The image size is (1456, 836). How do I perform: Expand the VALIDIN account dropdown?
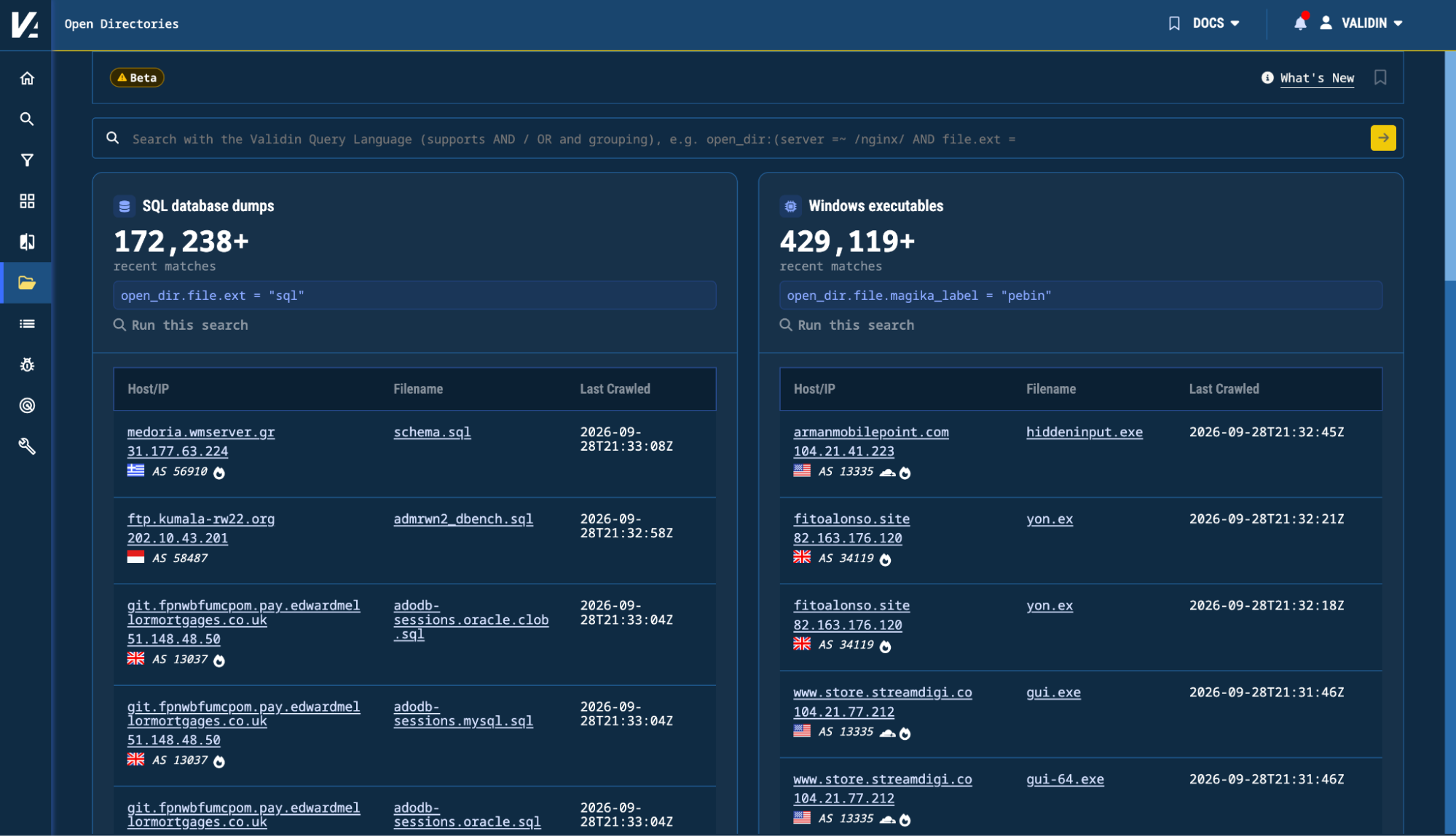[1372, 23]
